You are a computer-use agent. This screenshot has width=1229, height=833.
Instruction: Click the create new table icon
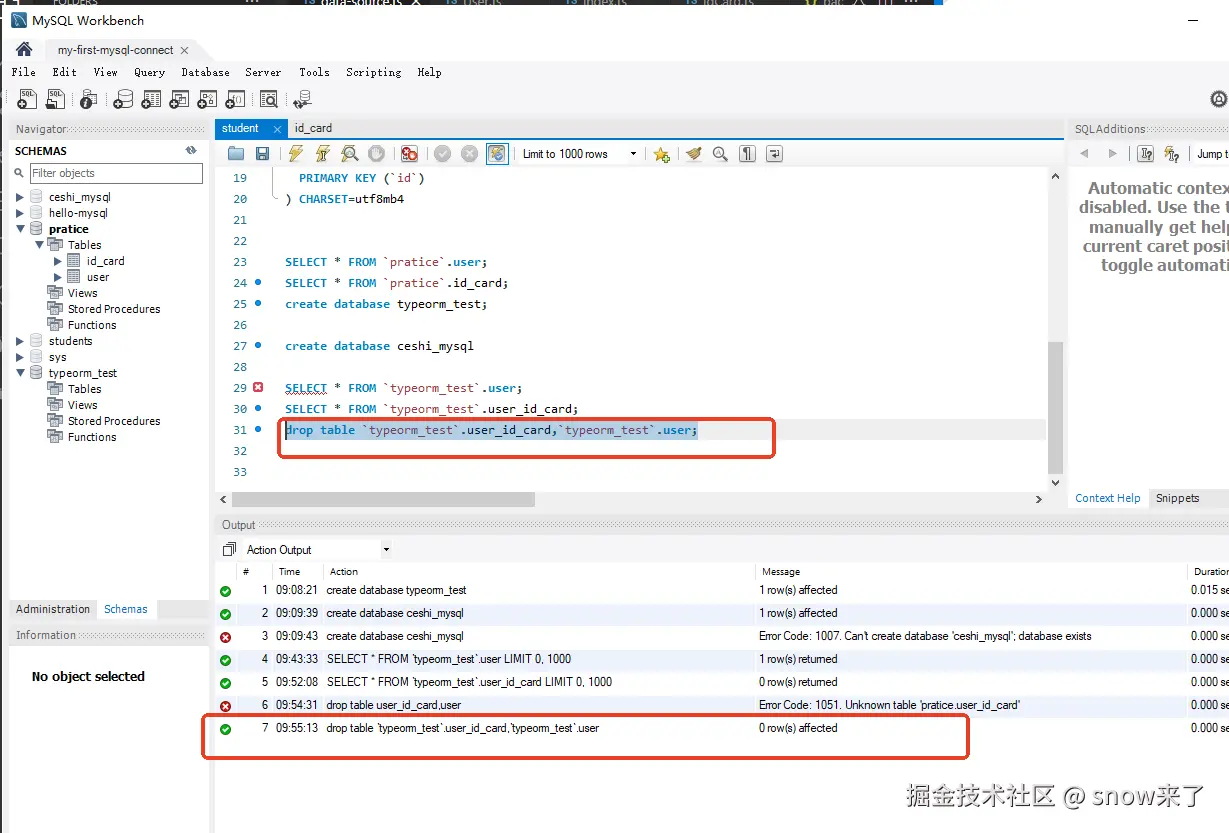150,98
